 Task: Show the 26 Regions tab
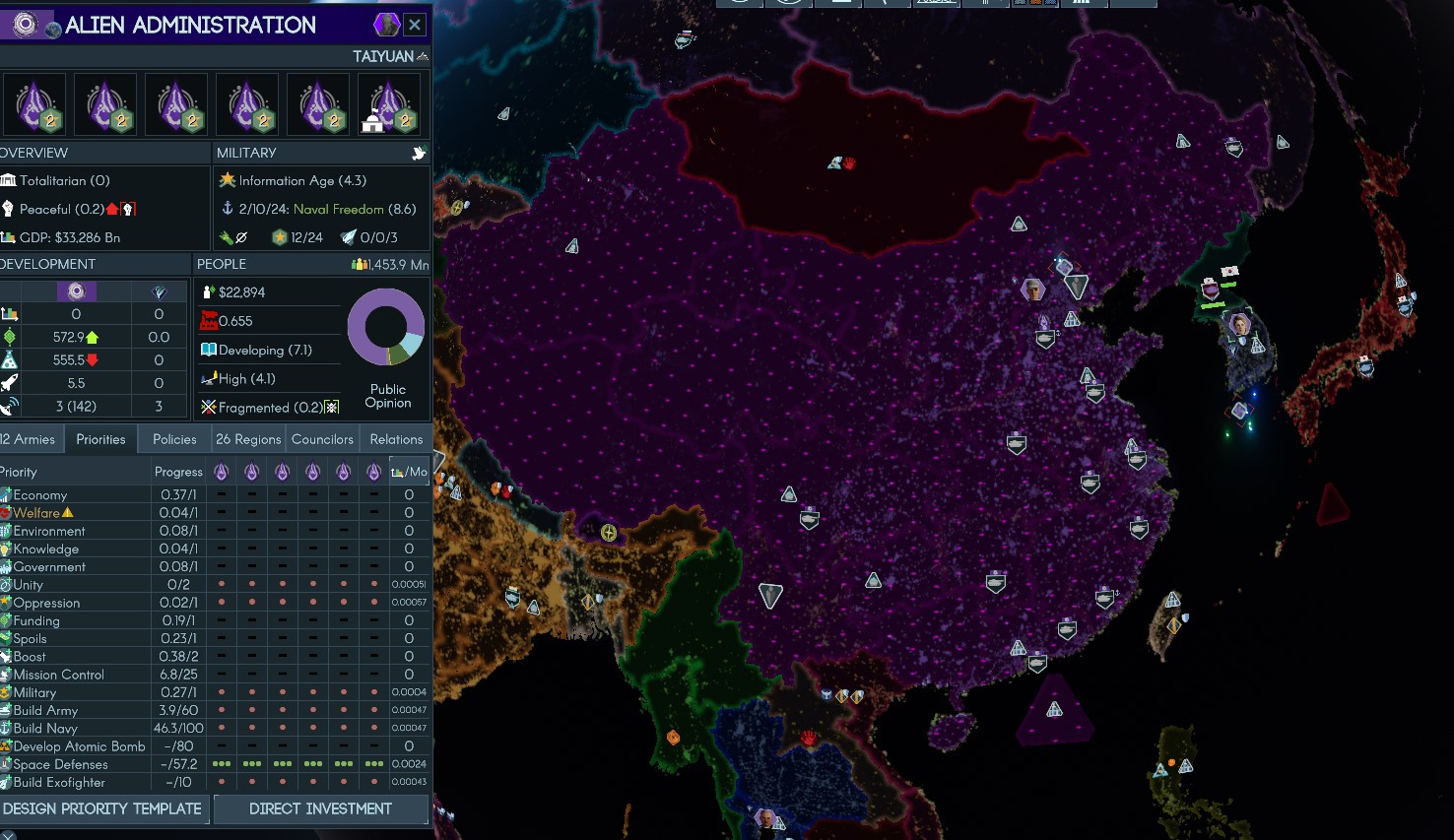[x=248, y=439]
